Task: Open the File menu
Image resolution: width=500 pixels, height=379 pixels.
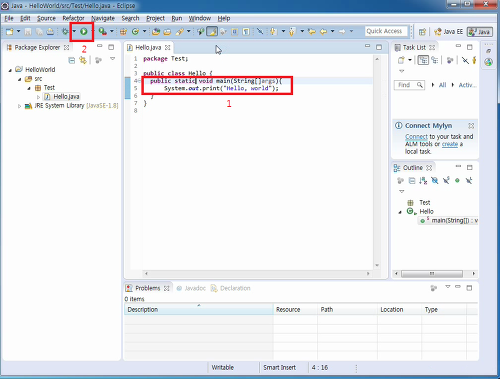Action: tap(9, 18)
